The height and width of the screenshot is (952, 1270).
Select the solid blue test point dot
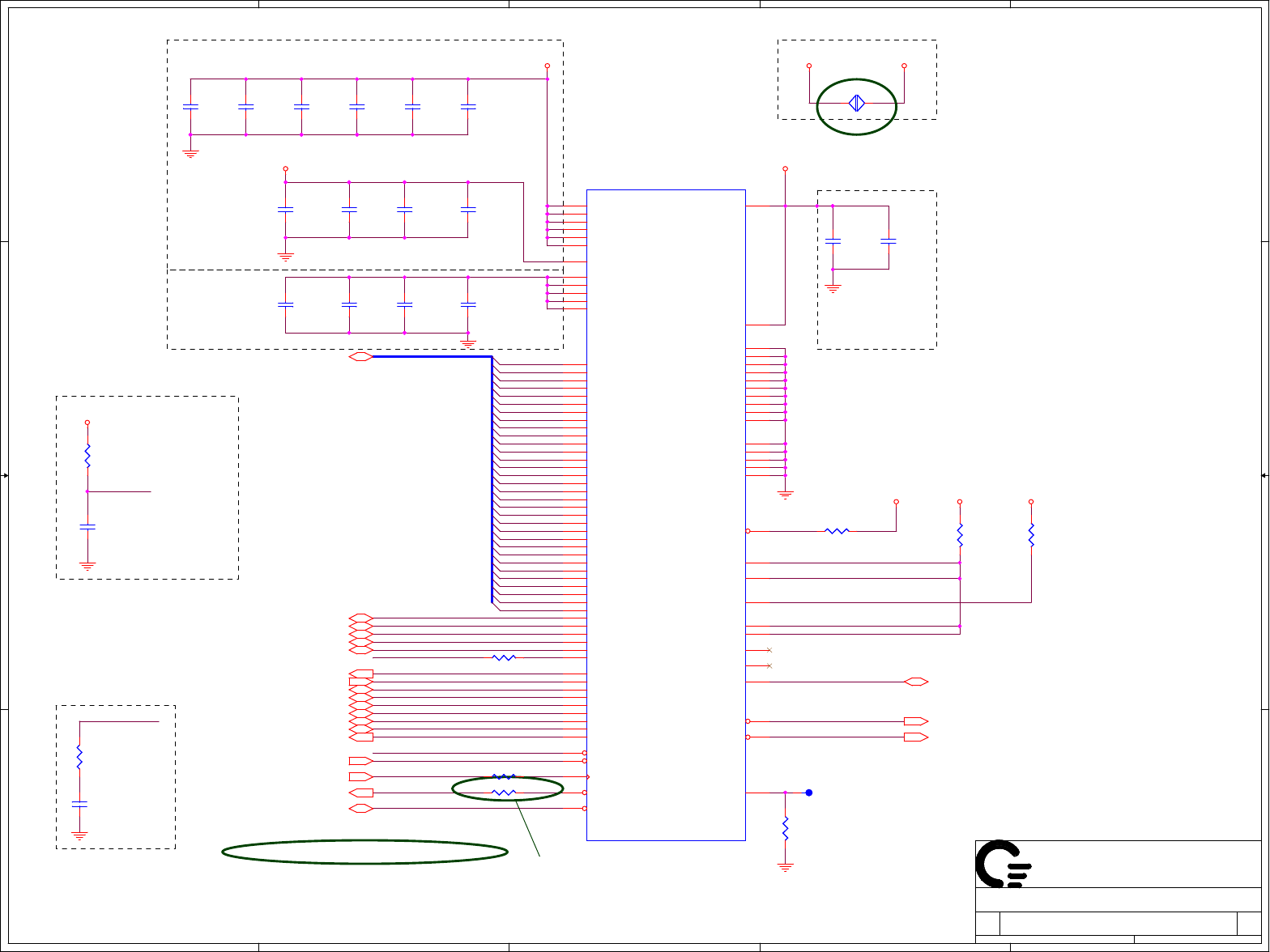[x=808, y=793]
